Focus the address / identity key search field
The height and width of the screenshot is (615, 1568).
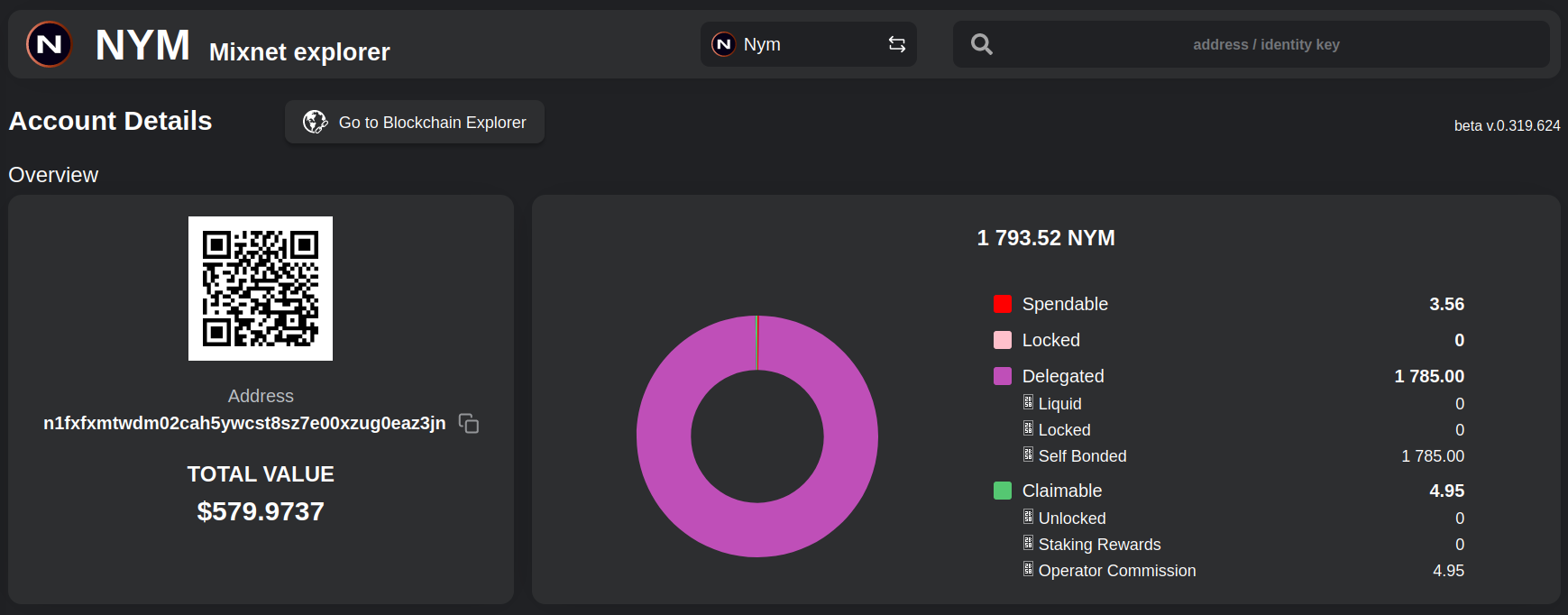[1265, 44]
